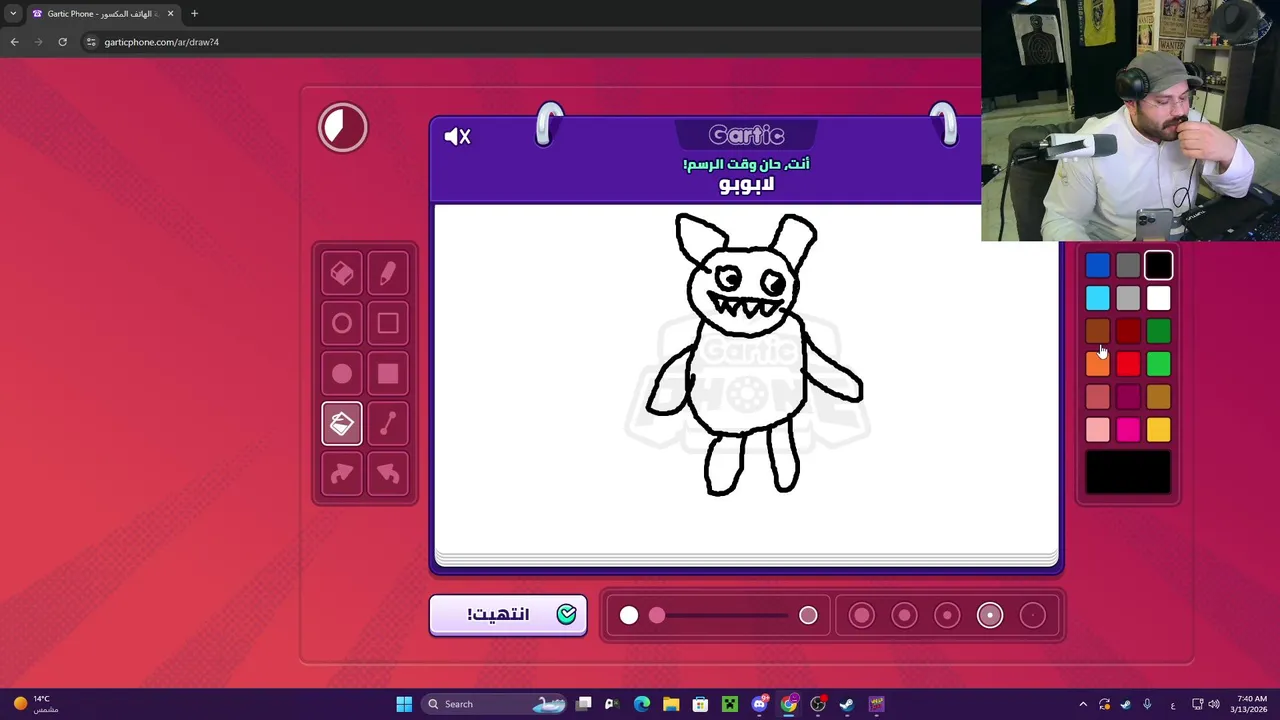Click the right-pointing redo arrow
The image size is (1280, 720).
pyautogui.click(x=342, y=474)
